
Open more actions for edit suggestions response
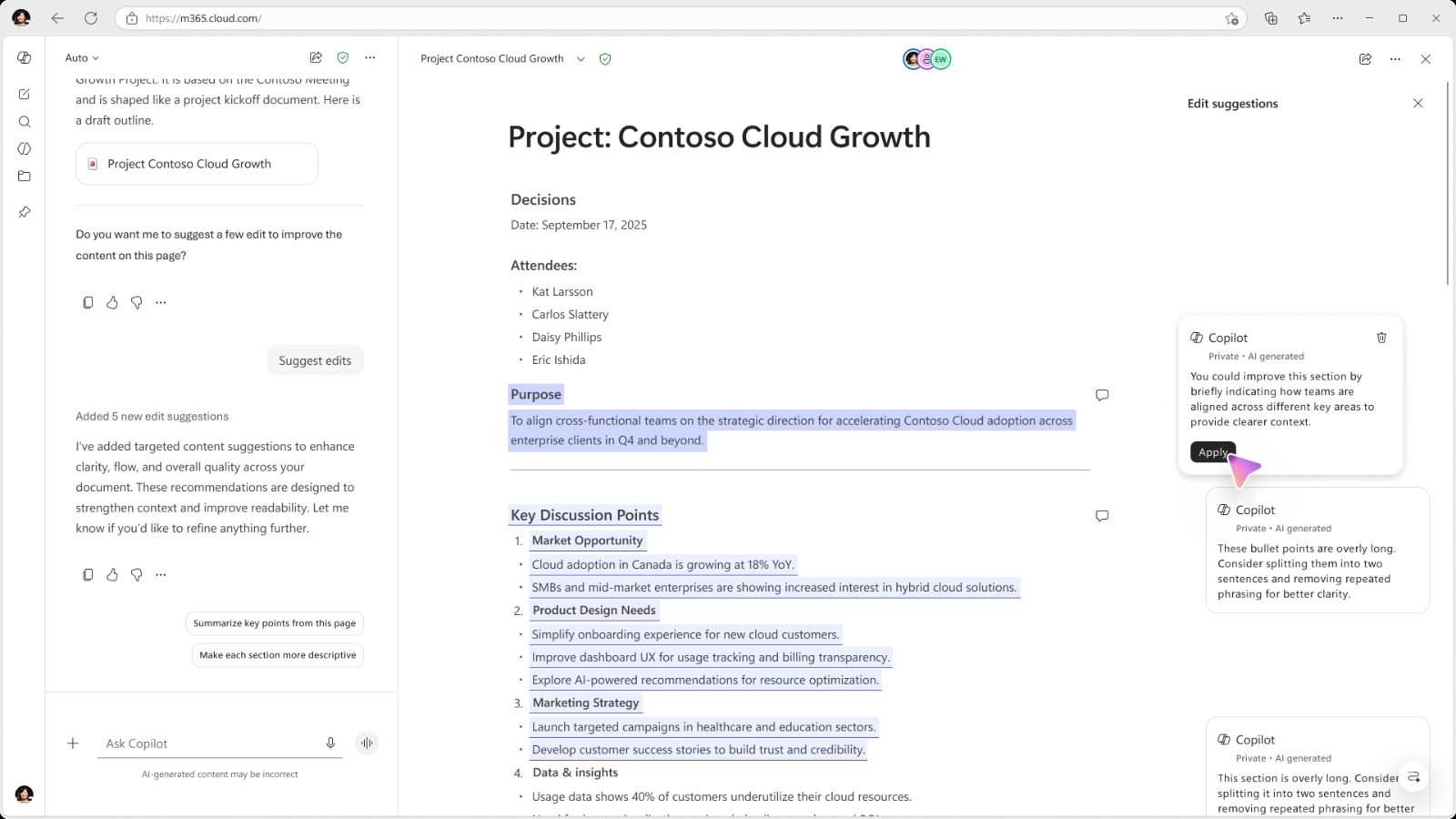pos(161,574)
